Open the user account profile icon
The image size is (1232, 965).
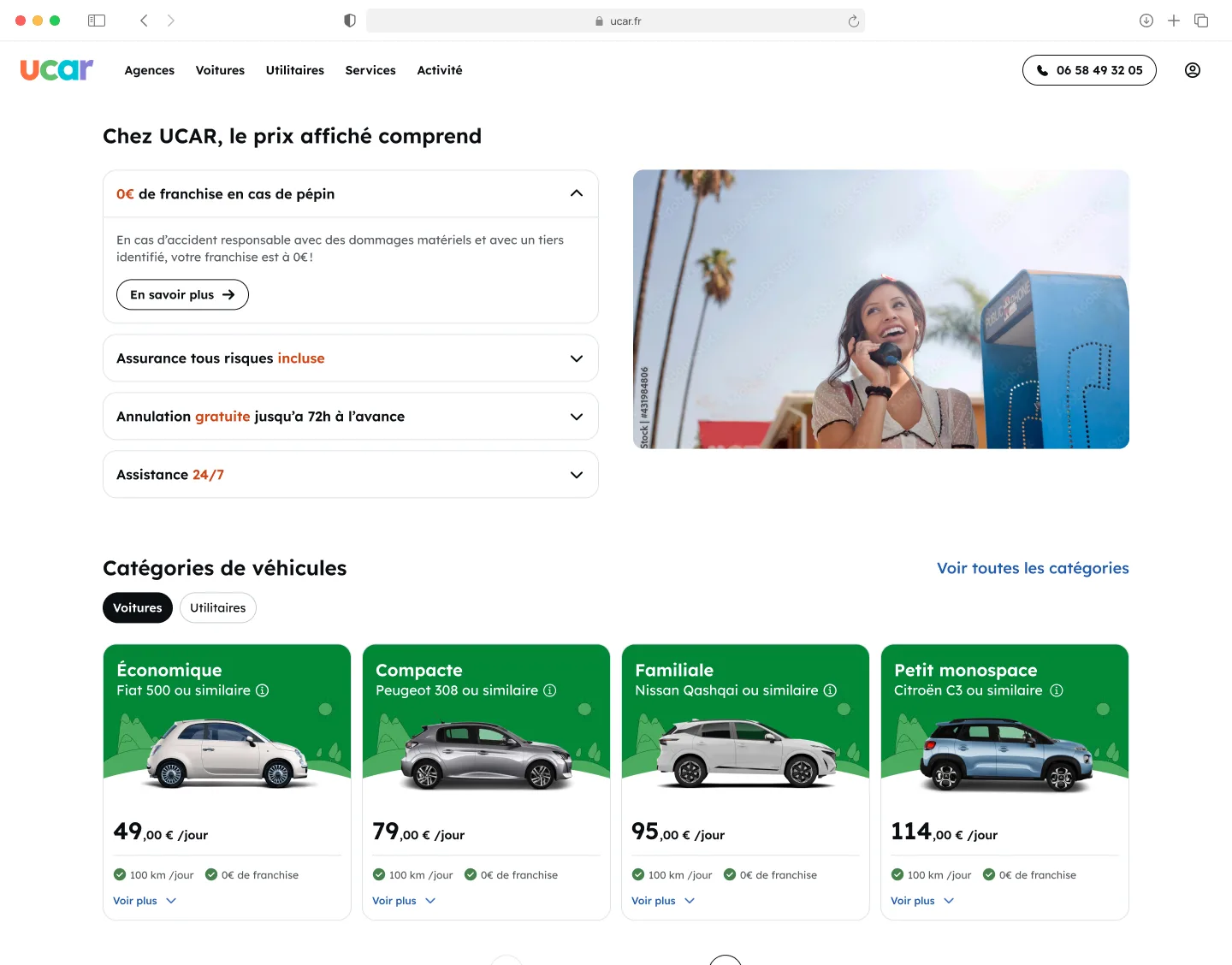(1193, 70)
